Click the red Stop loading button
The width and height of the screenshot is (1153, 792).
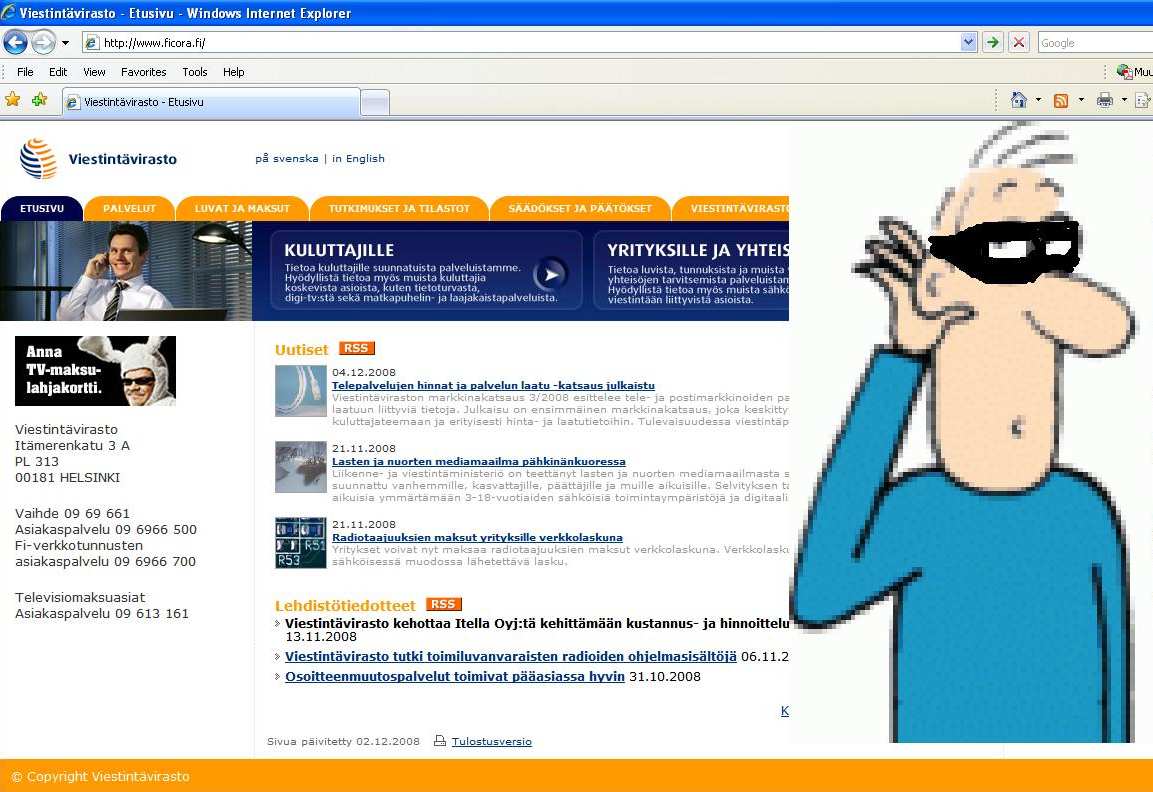click(x=1018, y=43)
